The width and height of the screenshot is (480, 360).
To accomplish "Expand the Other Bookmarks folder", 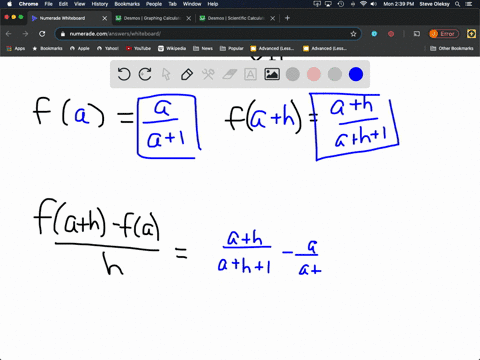I will coord(452,48).
